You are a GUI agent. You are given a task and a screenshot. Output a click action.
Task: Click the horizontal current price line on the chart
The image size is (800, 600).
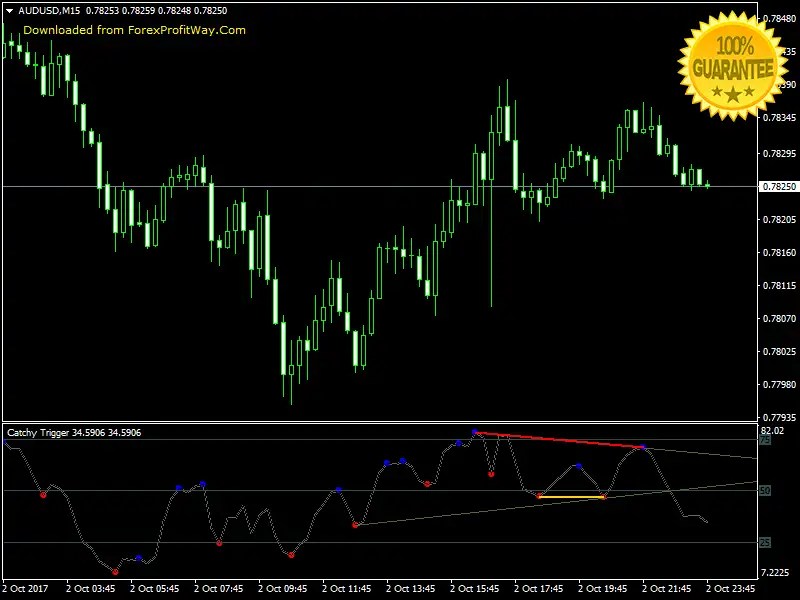coord(380,187)
